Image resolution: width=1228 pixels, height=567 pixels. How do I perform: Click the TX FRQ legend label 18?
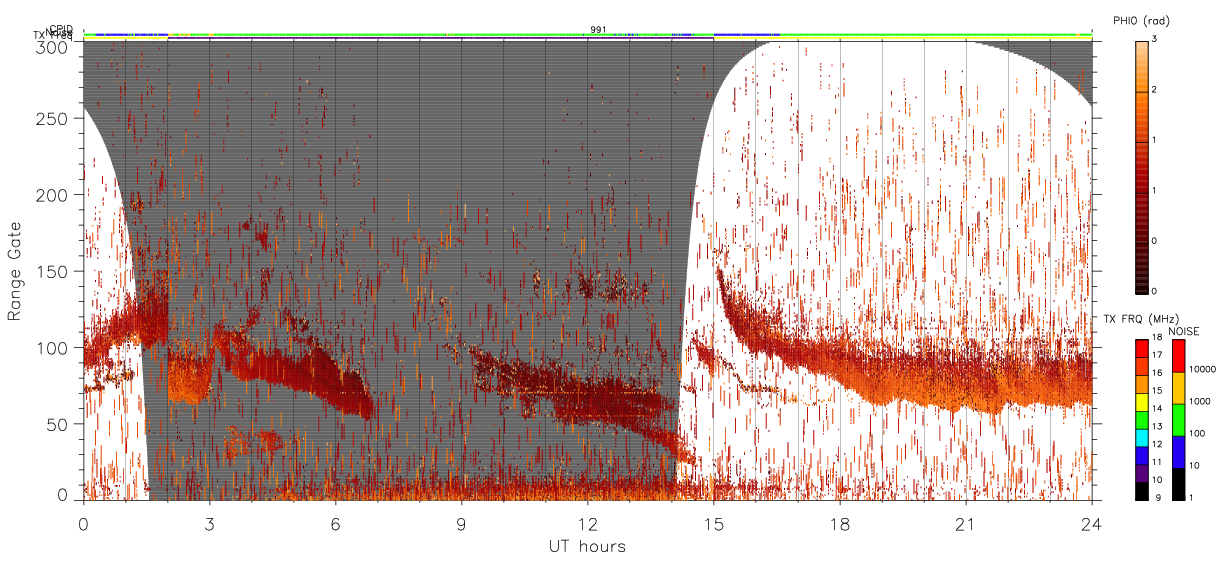1157,339
